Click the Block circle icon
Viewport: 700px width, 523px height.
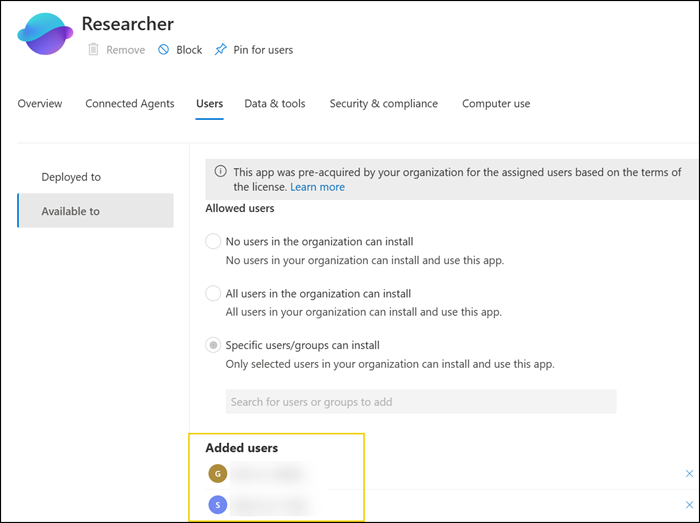(163, 49)
